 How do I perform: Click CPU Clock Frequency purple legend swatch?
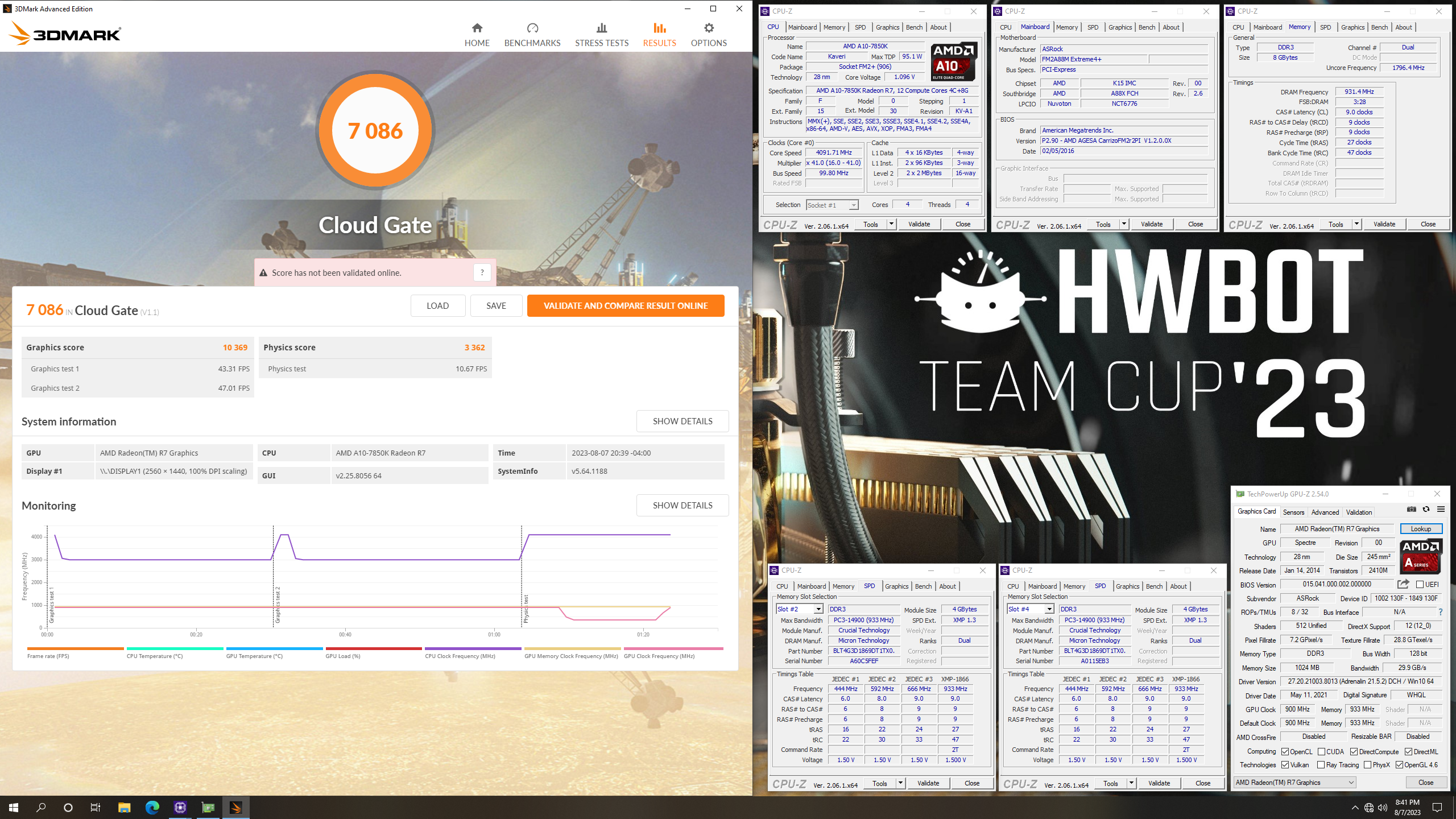pyautogui.click(x=473, y=648)
